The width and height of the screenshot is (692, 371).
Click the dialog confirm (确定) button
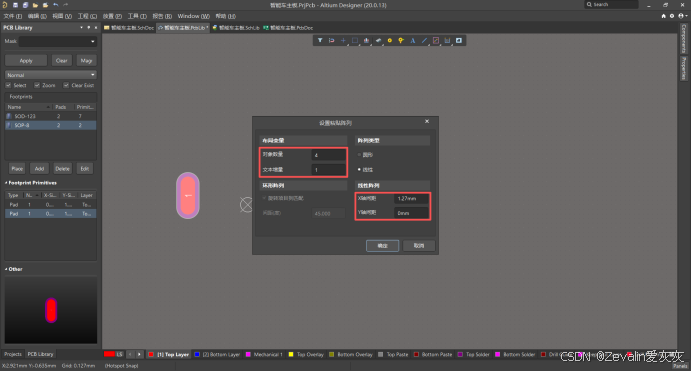[383, 246]
